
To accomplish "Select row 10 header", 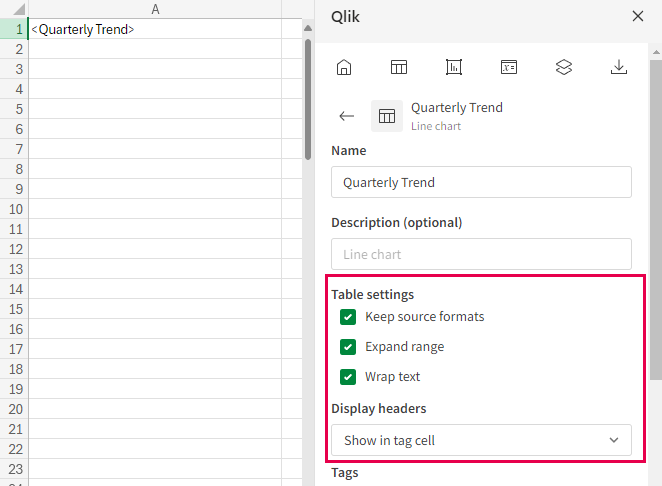I will pyautogui.click(x=14, y=209).
